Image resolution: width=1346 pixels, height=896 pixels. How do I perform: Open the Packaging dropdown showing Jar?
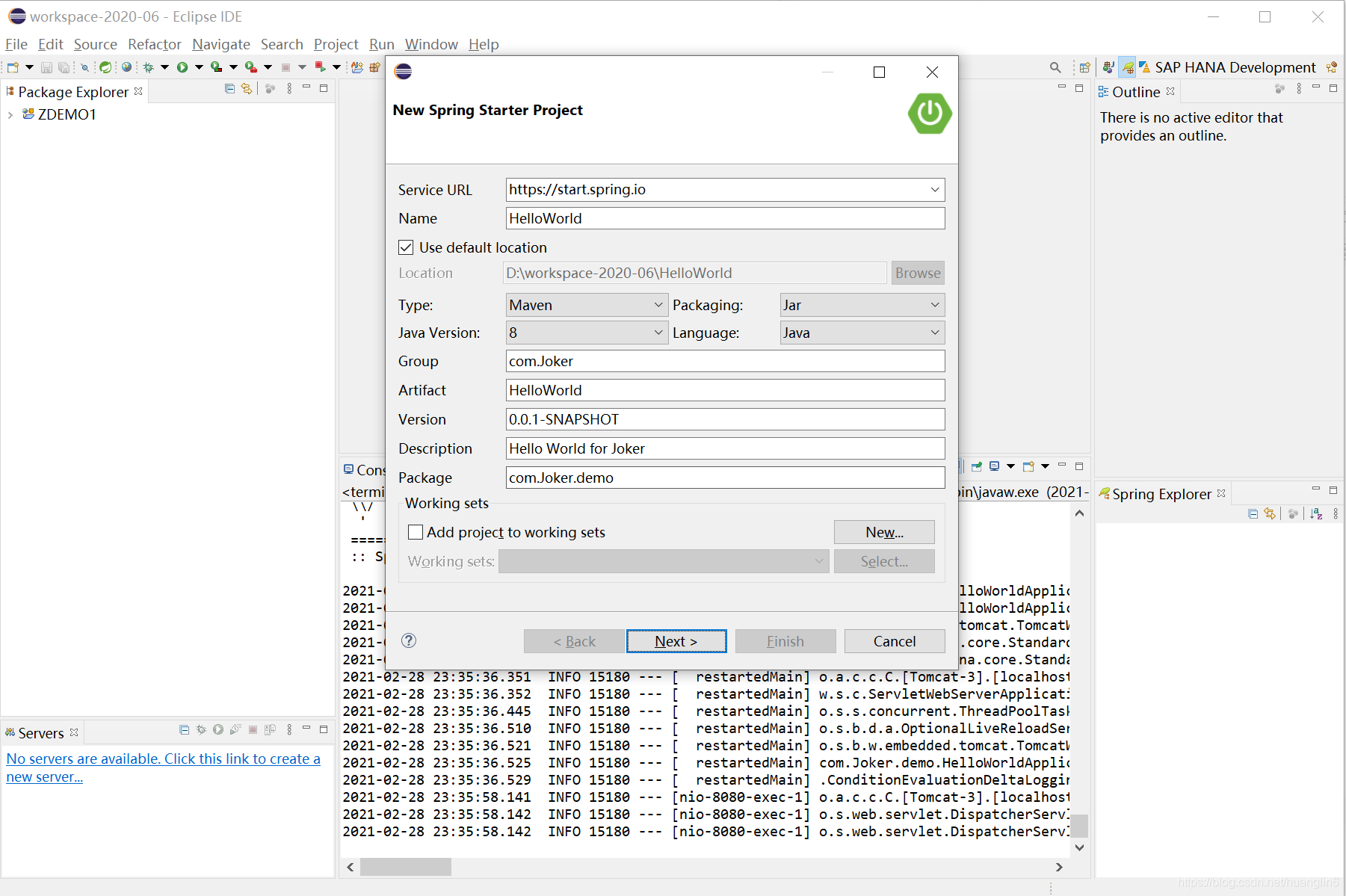[934, 305]
